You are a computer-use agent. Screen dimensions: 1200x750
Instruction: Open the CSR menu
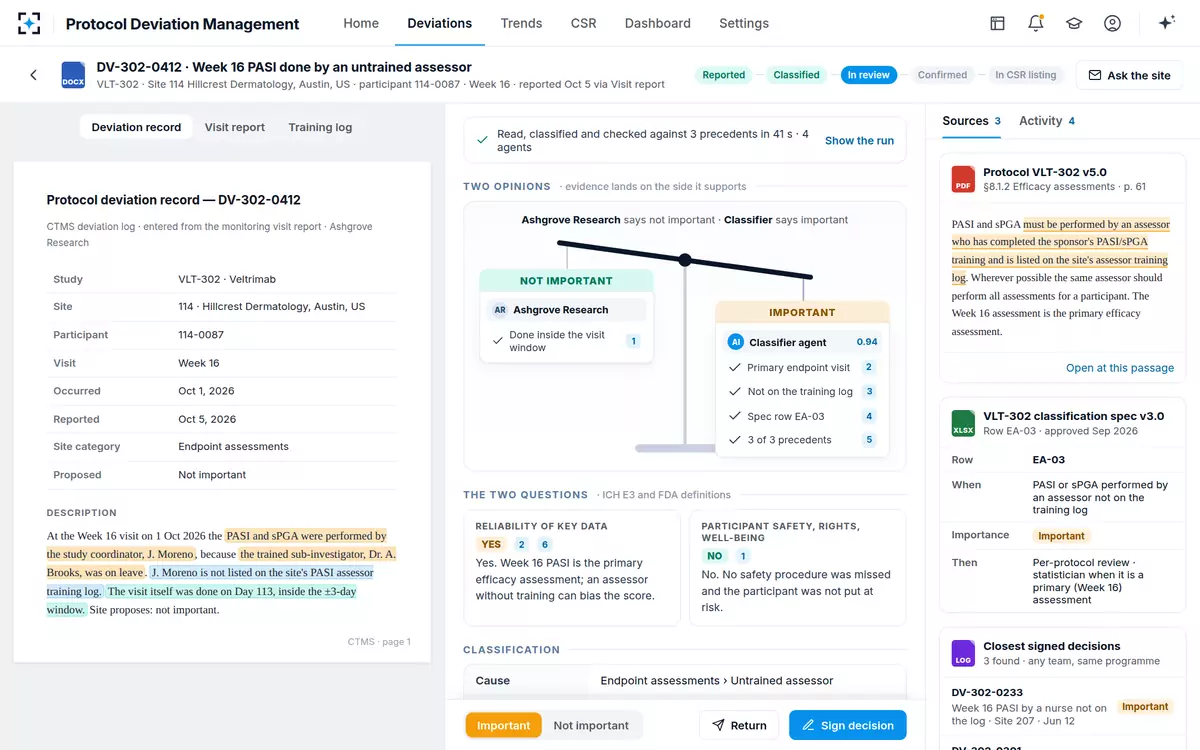coord(583,23)
